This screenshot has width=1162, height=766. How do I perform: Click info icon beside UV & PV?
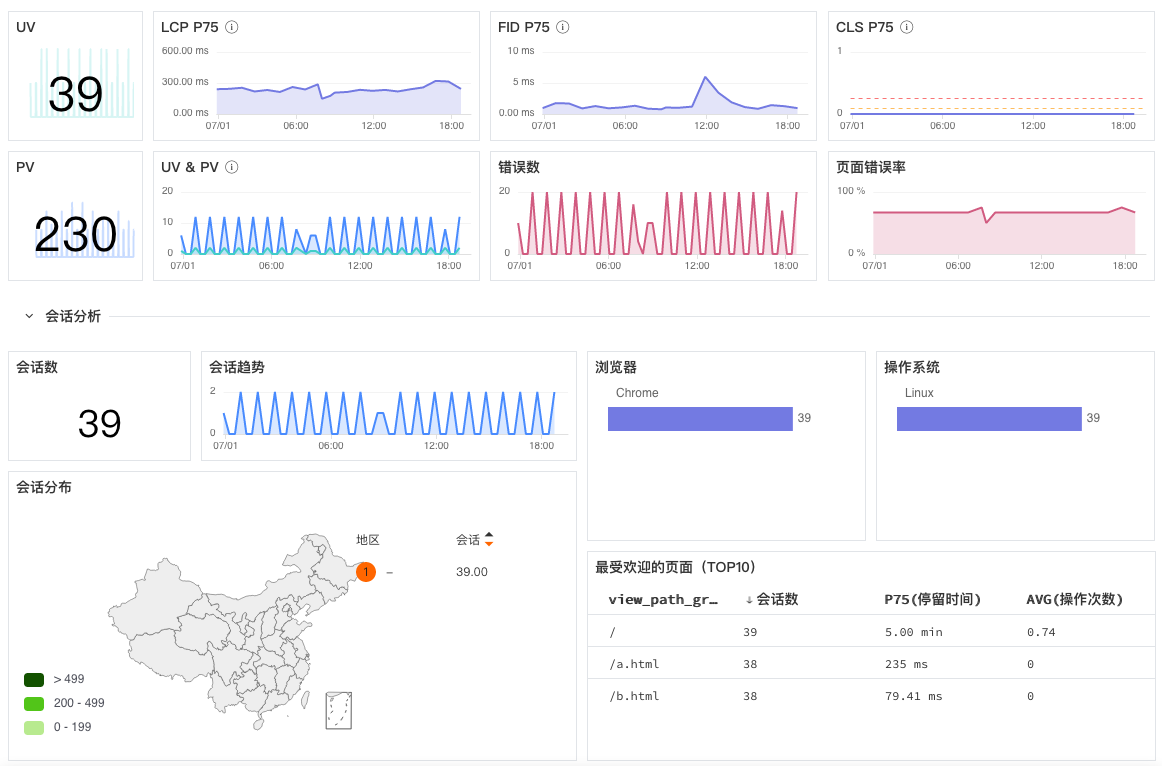tap(232, 167)
